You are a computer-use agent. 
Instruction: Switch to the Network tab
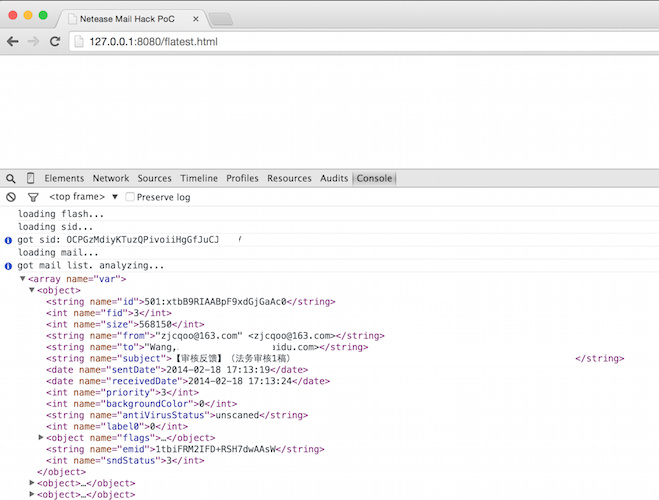click(x=111, y=178)
